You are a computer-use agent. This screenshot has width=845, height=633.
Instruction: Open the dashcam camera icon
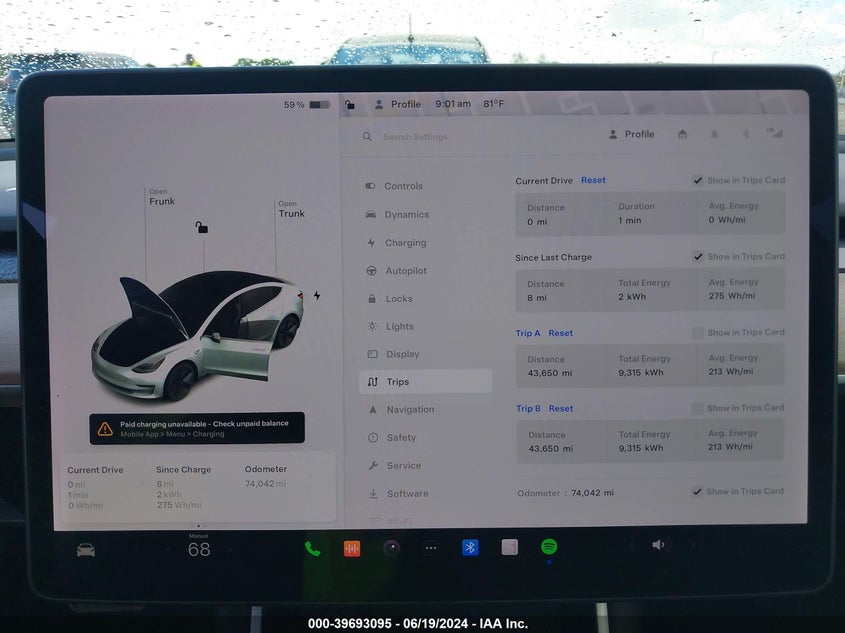(391, 548)
